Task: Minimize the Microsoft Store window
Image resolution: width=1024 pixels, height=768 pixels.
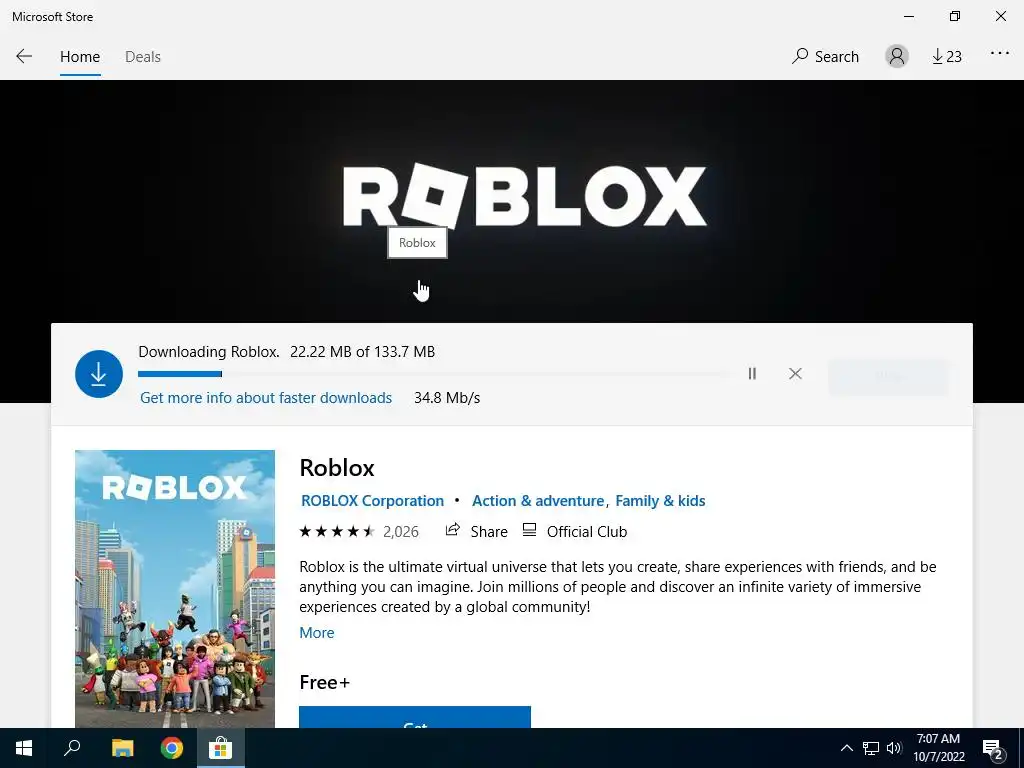Action: coord(909,16)
